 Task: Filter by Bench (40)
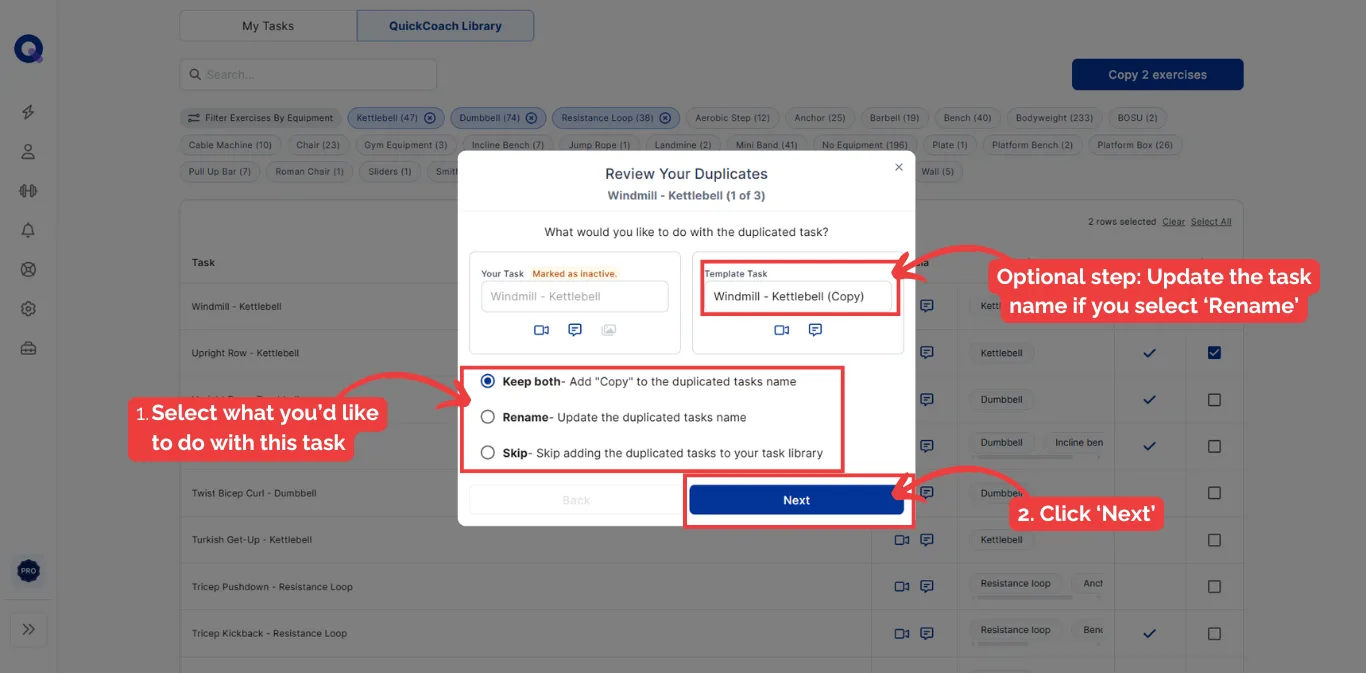point(967,118)
